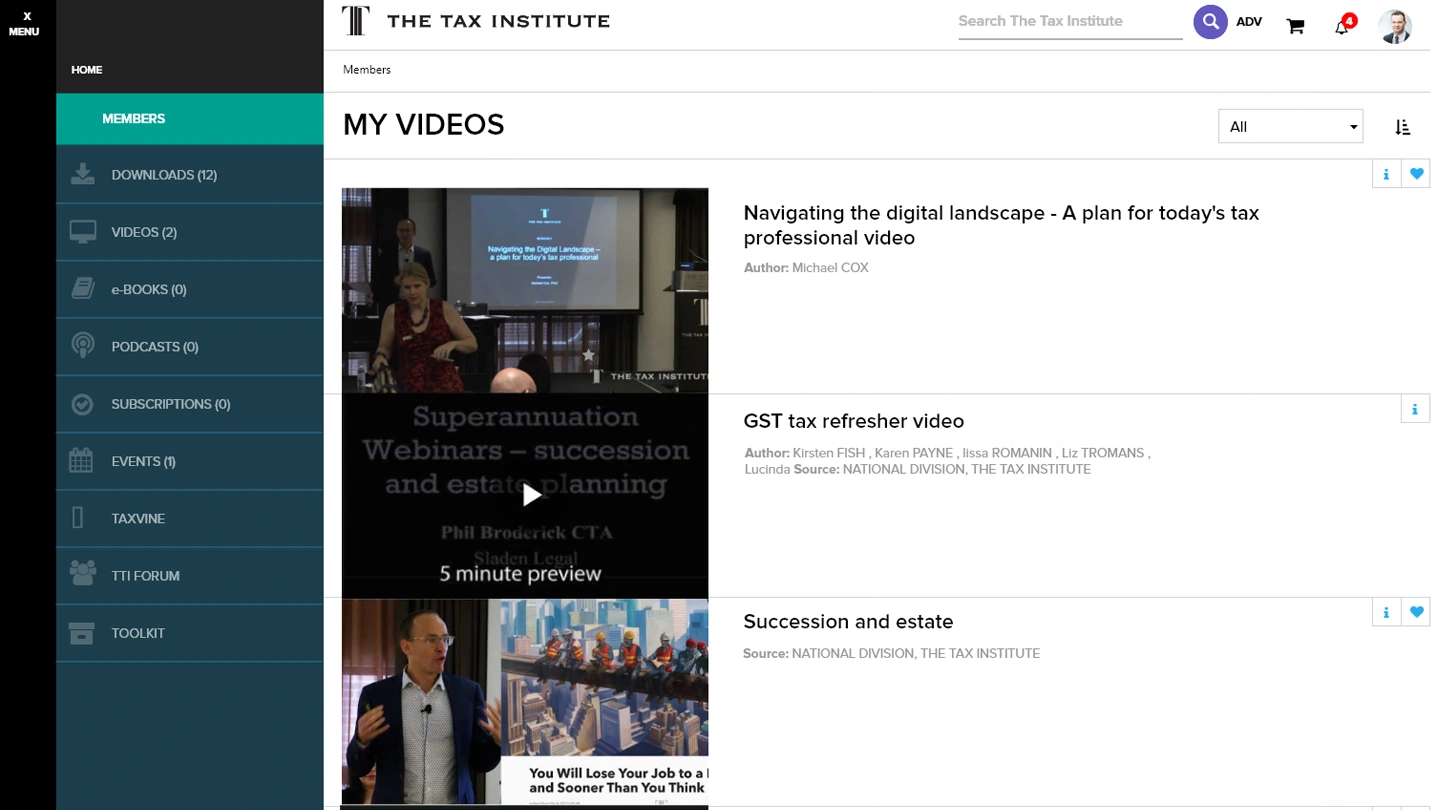
Task: Open the Succession and estate video thumbnail
Action: coord(525,702)
